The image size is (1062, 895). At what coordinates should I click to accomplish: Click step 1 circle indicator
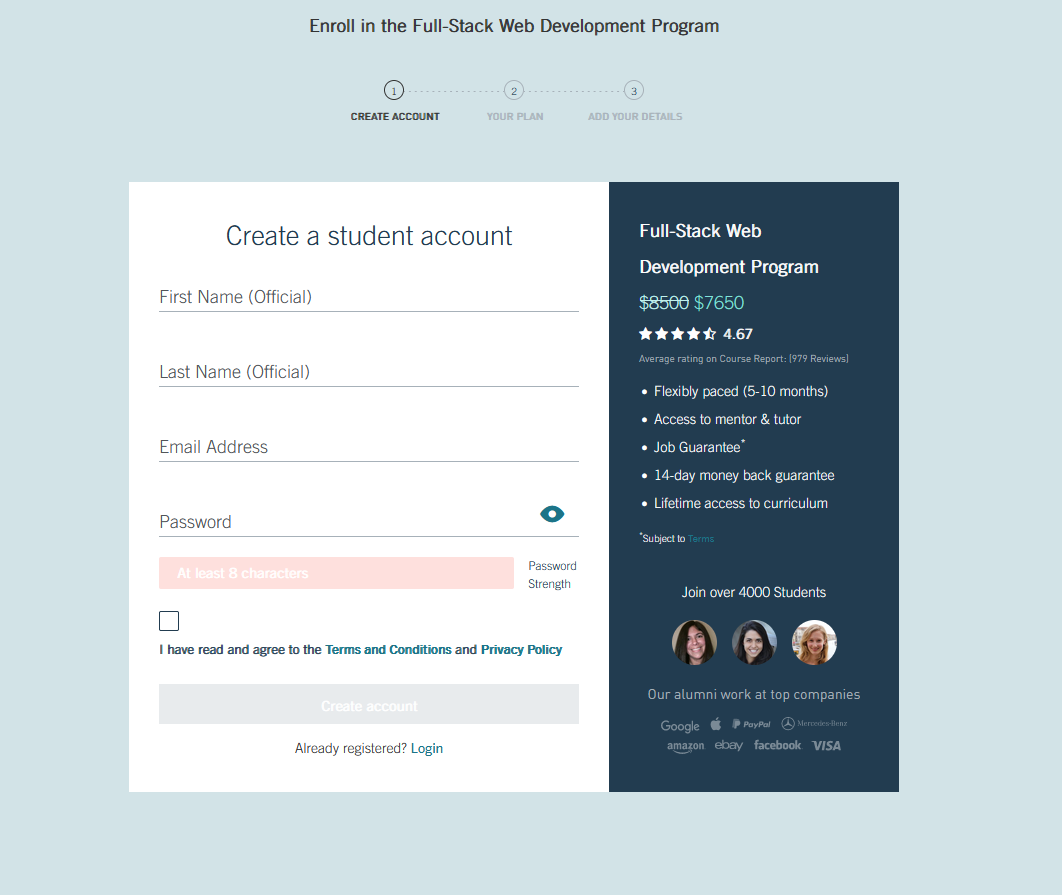pos(394,91)
